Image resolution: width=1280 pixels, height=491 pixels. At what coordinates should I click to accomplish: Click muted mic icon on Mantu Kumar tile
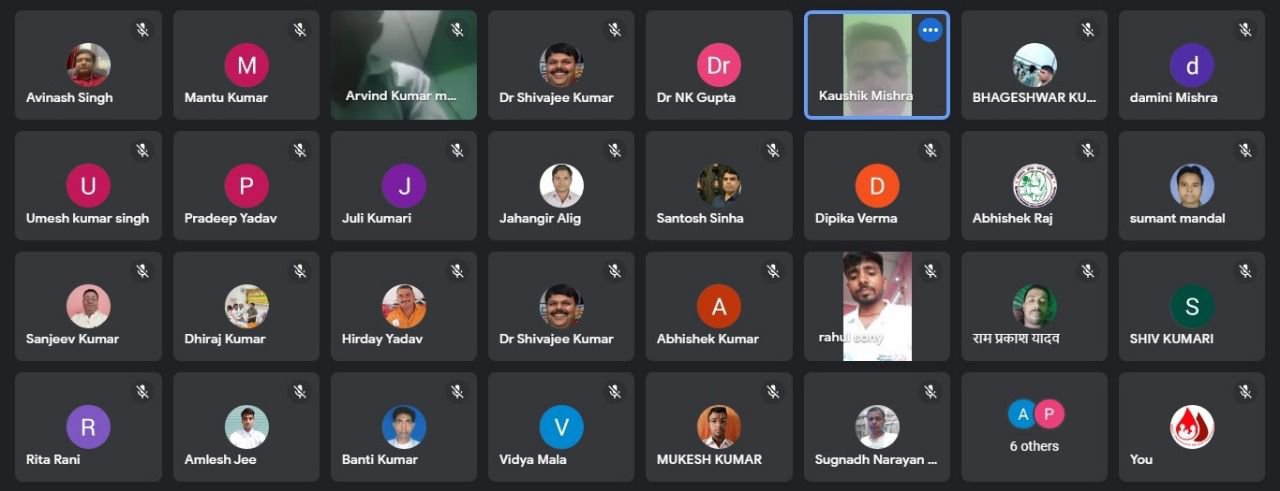tap(300, 30)
